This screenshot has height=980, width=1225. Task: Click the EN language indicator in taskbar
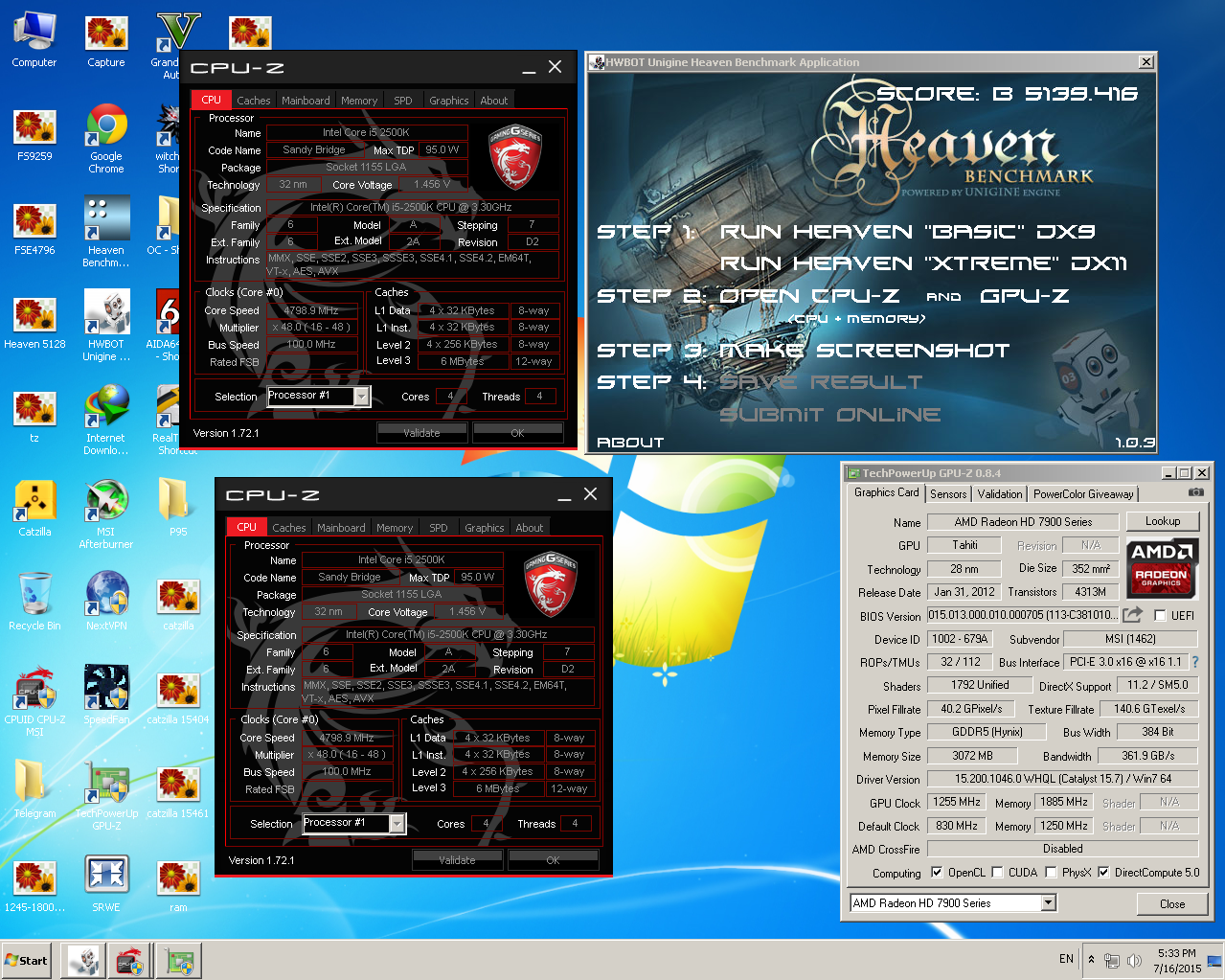click(x=1066, y=959)
